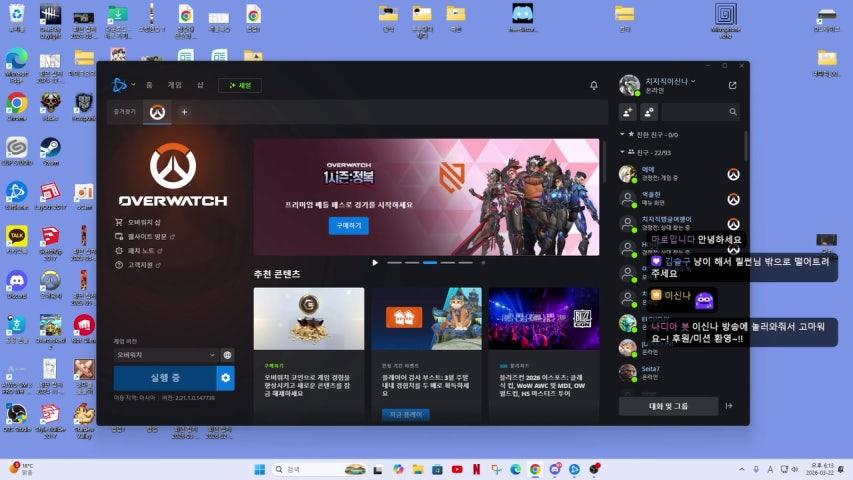This screenshot has height=480, width=853.
Task: Open Steam desktop shortcut
Action: [x=51, y=151]
